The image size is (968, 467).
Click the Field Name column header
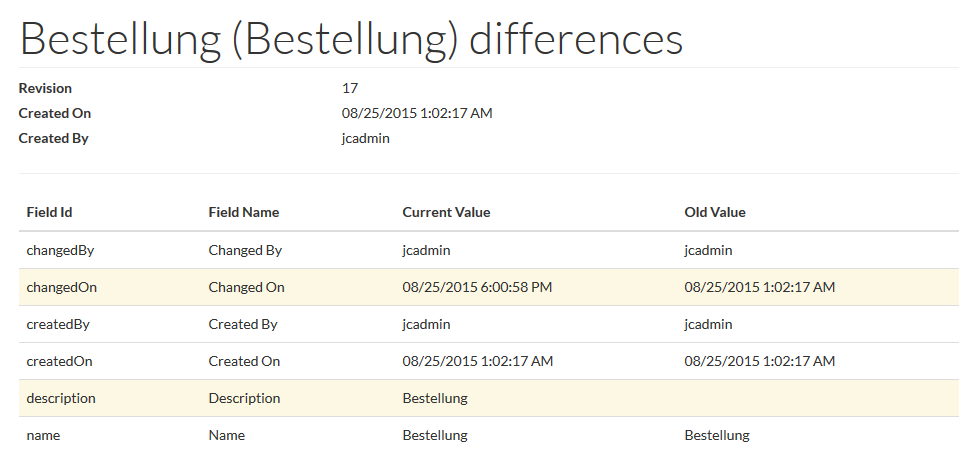[243, 212]
